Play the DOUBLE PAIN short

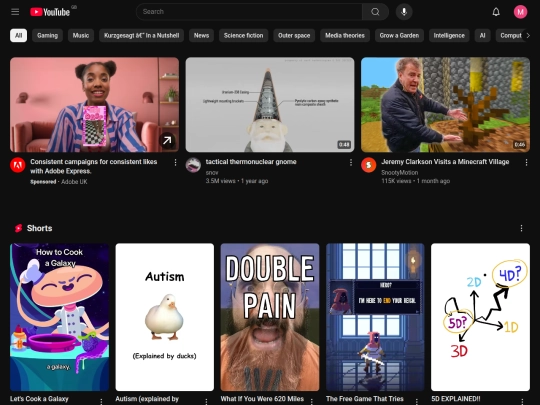pos(270,317)
